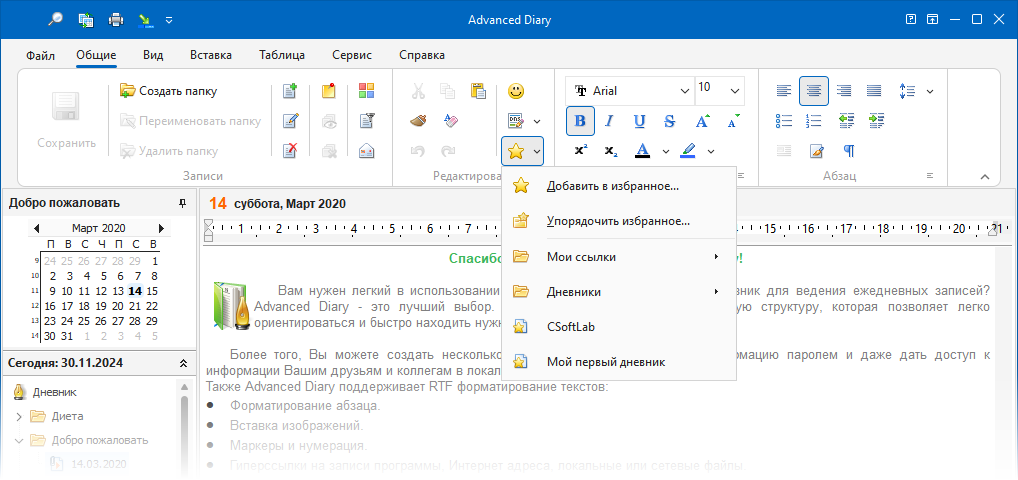This screenshot has height=480, width=1018.
Task: Apply superscript formatting
Action: click(x=580, y=151)
